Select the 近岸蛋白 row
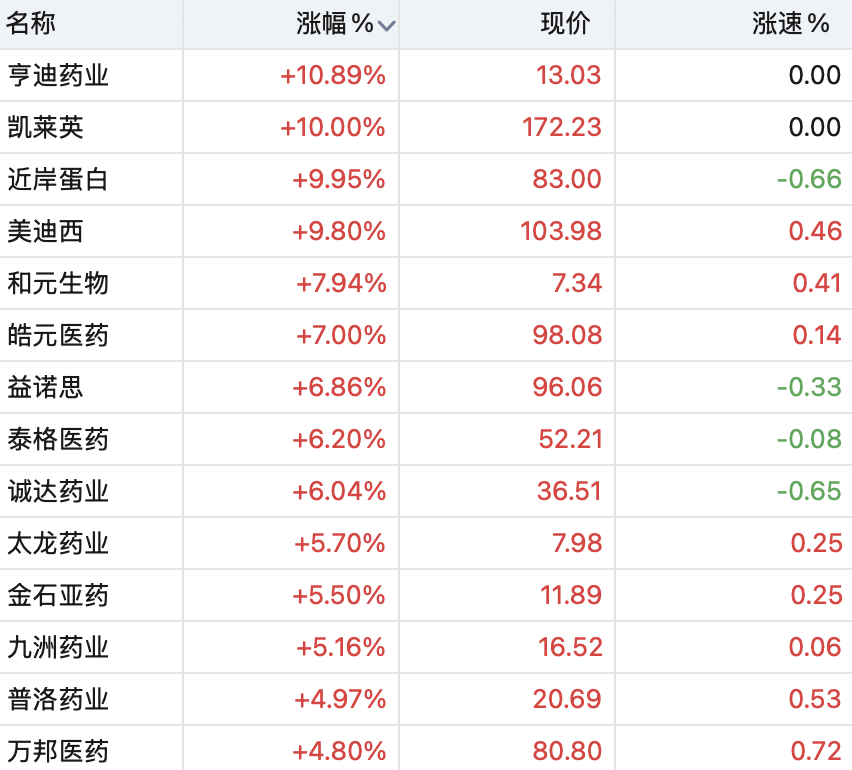This screenshot has height=770, width=852. [426, 179]
